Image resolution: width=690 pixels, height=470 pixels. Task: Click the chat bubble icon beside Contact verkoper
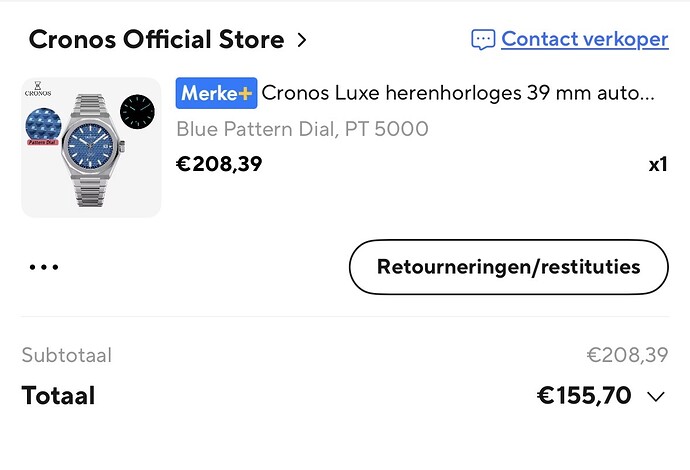tap(483, 40)
